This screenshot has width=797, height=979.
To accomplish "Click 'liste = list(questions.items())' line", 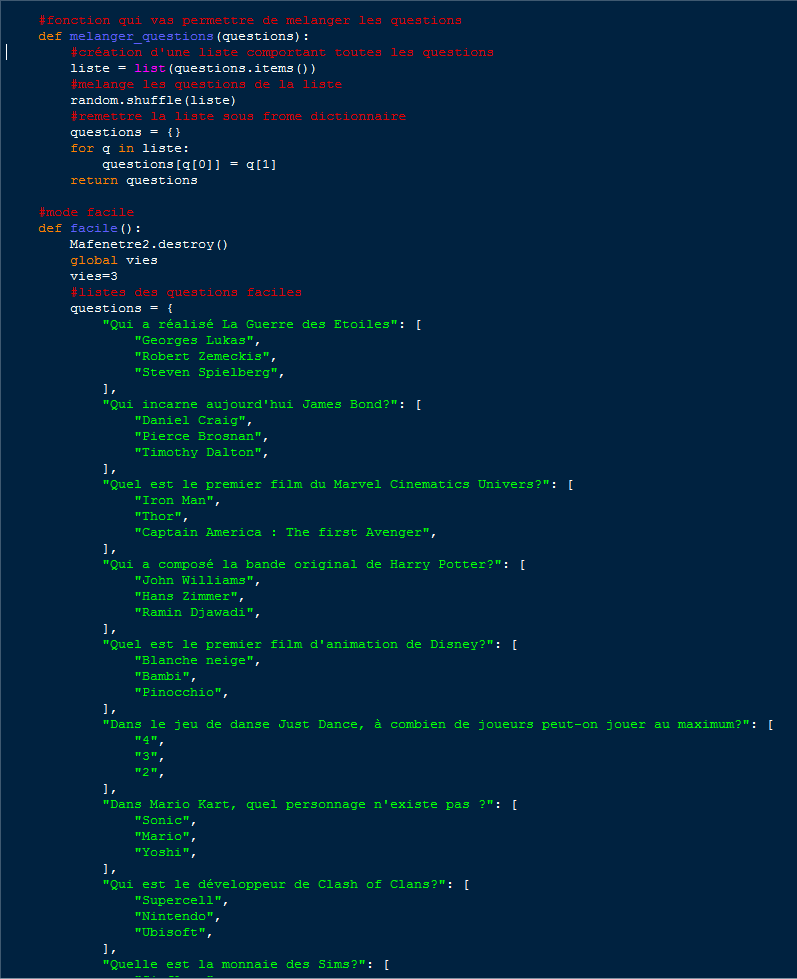I will coord(193,68).
